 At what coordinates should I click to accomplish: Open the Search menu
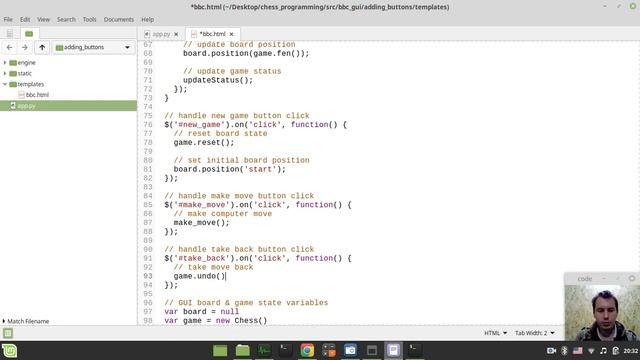coord(66,19)
